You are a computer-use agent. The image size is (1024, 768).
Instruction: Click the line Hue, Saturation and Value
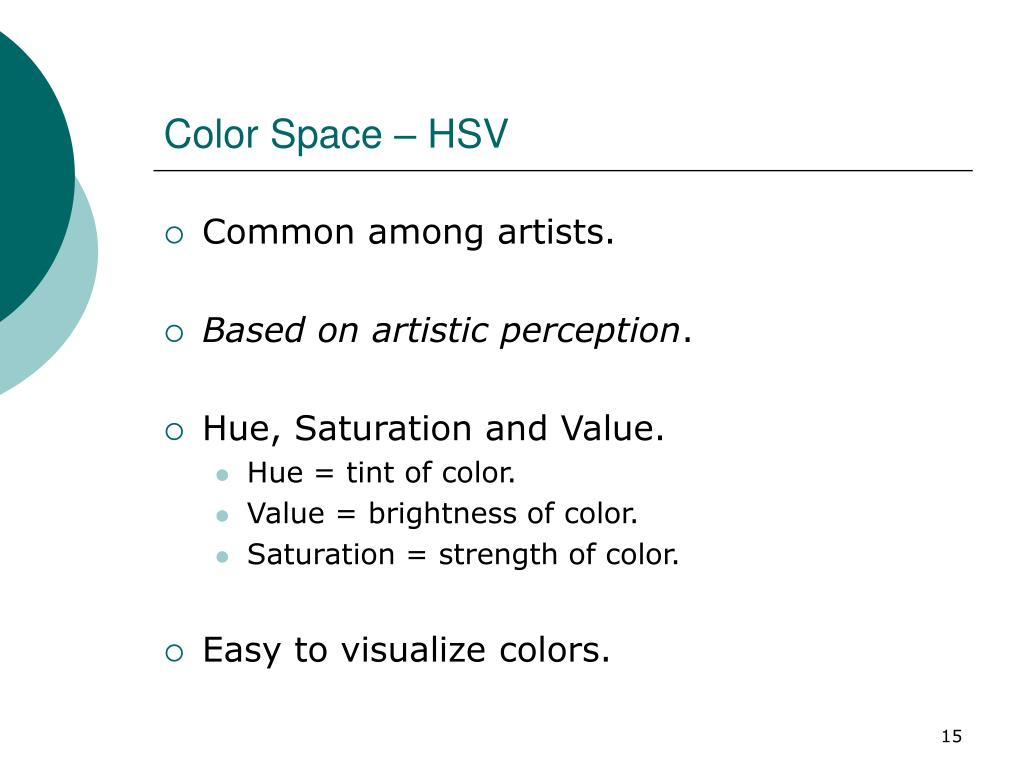(433, 429)
